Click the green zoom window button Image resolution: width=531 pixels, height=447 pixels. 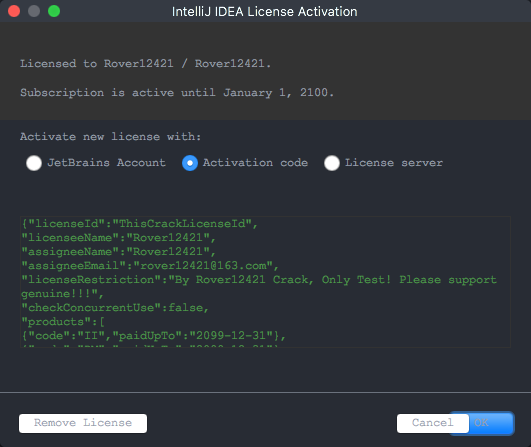click(54, 11)
